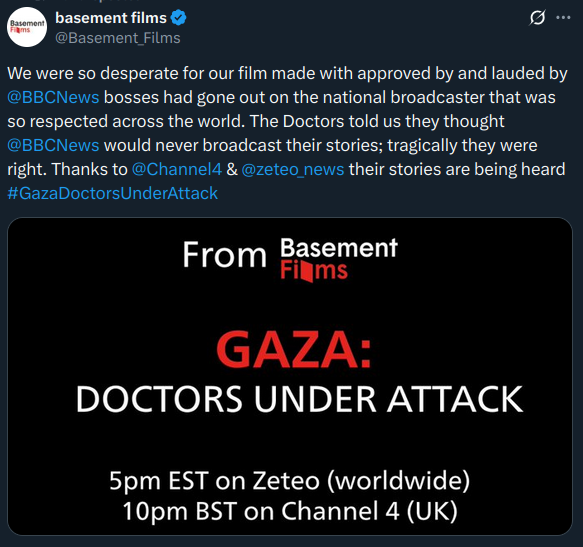
Task: Click "DOCTORS UNDER ATTACK" text in the image
Action: [x=299, y=399]
